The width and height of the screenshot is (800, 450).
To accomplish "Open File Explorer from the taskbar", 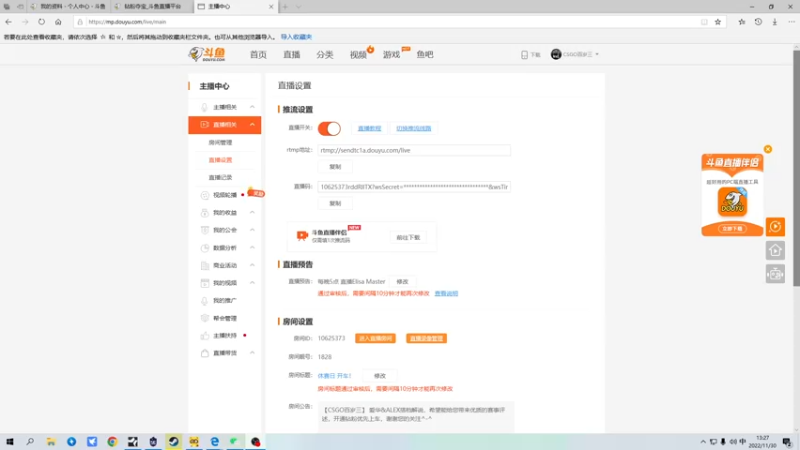I will (x=51, y=442).
